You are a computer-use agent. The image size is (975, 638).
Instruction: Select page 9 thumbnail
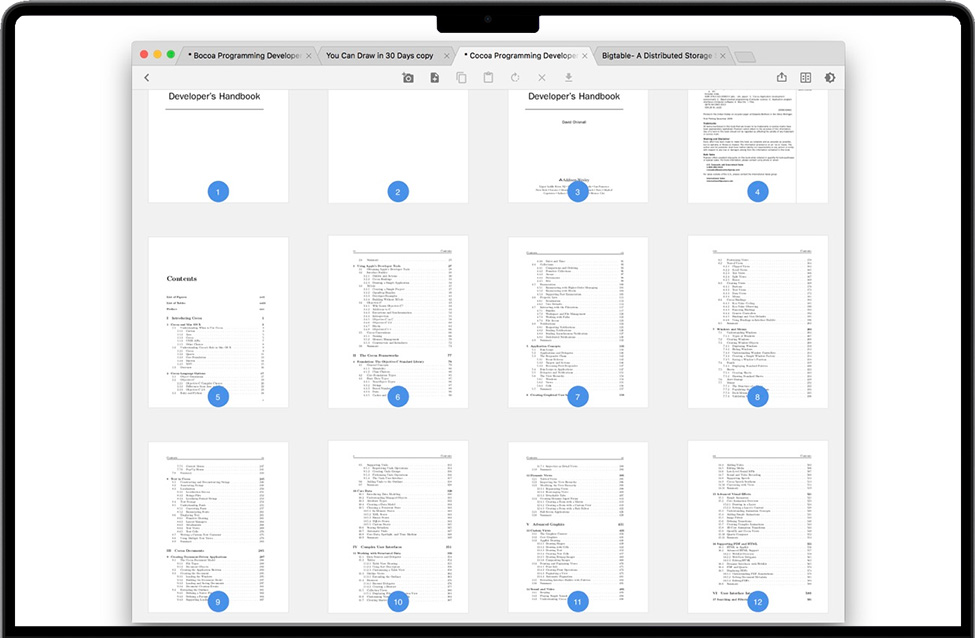click(x=218, y=527)
